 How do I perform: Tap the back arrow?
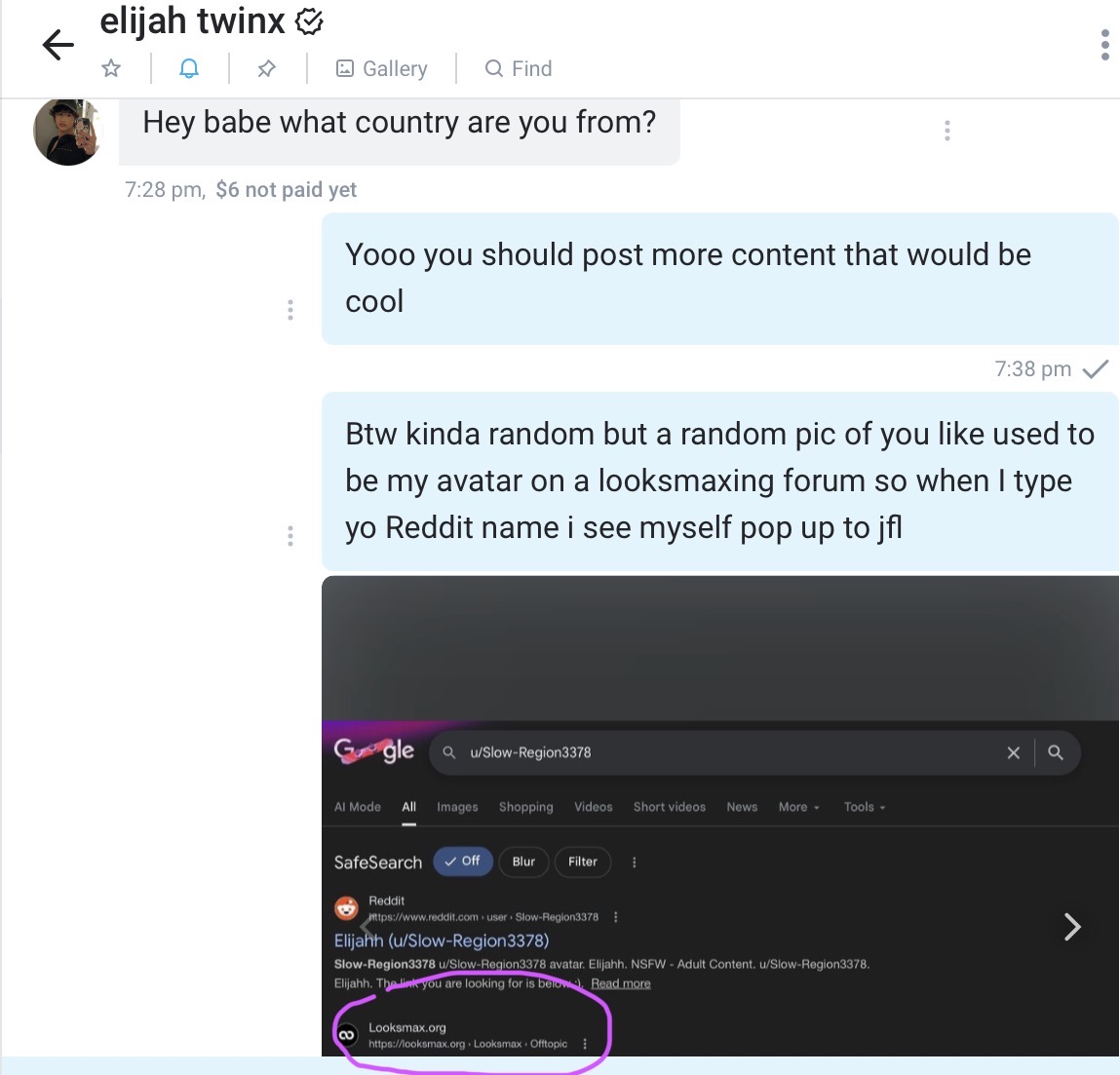tap(58, 45)
